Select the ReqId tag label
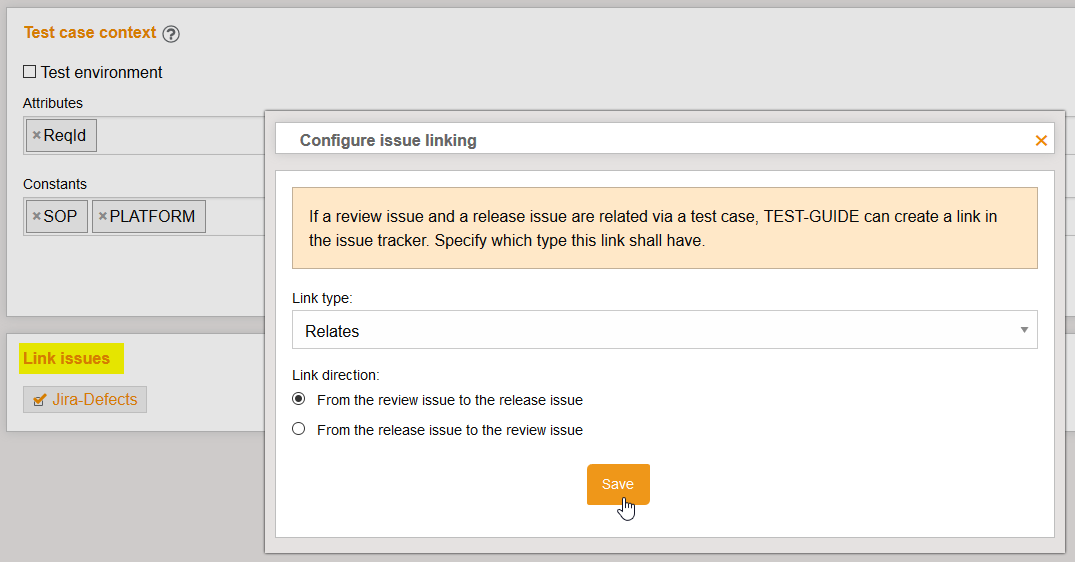The width and height of the screenshot is (1075, 562). 66,136
